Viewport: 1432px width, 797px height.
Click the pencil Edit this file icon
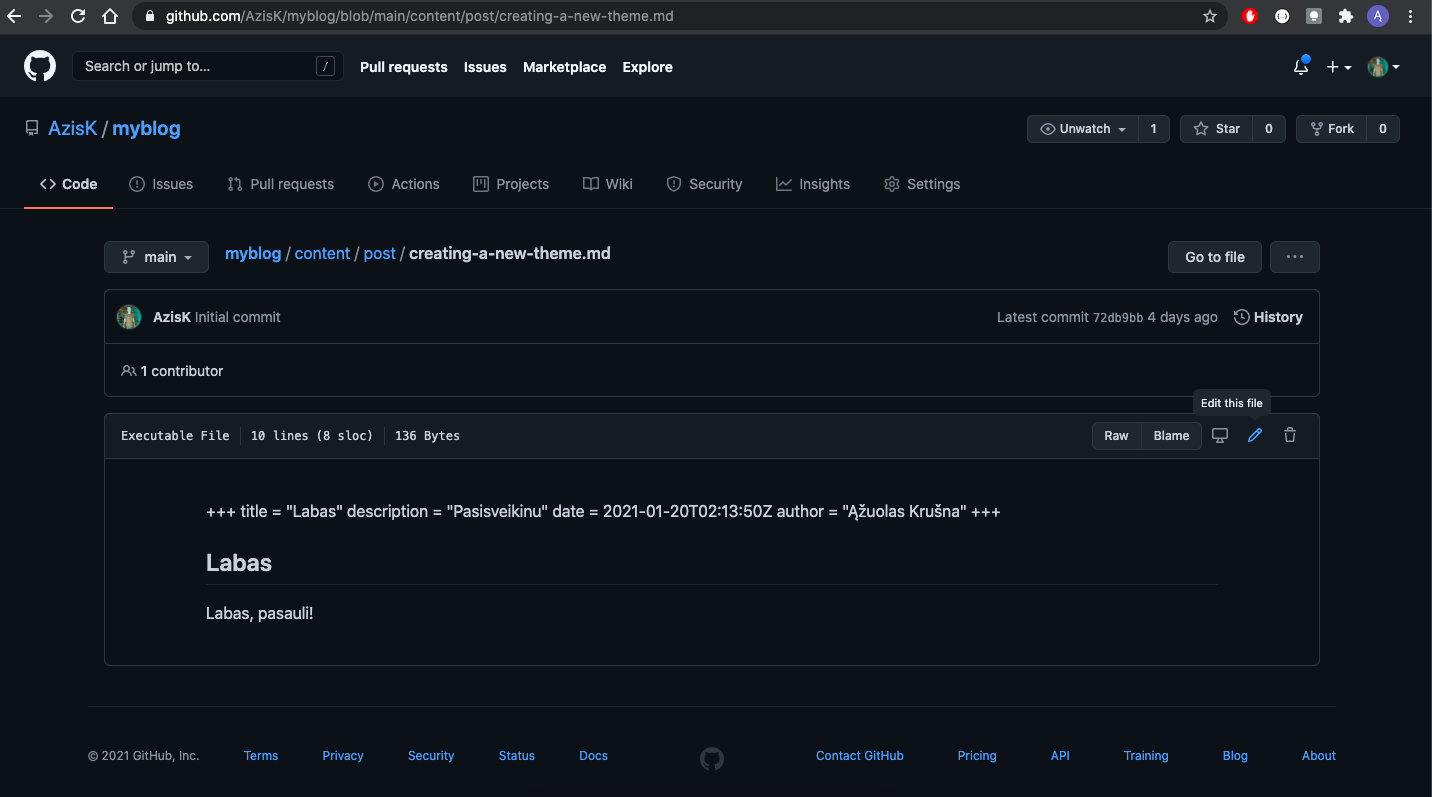pos(1255,435)
